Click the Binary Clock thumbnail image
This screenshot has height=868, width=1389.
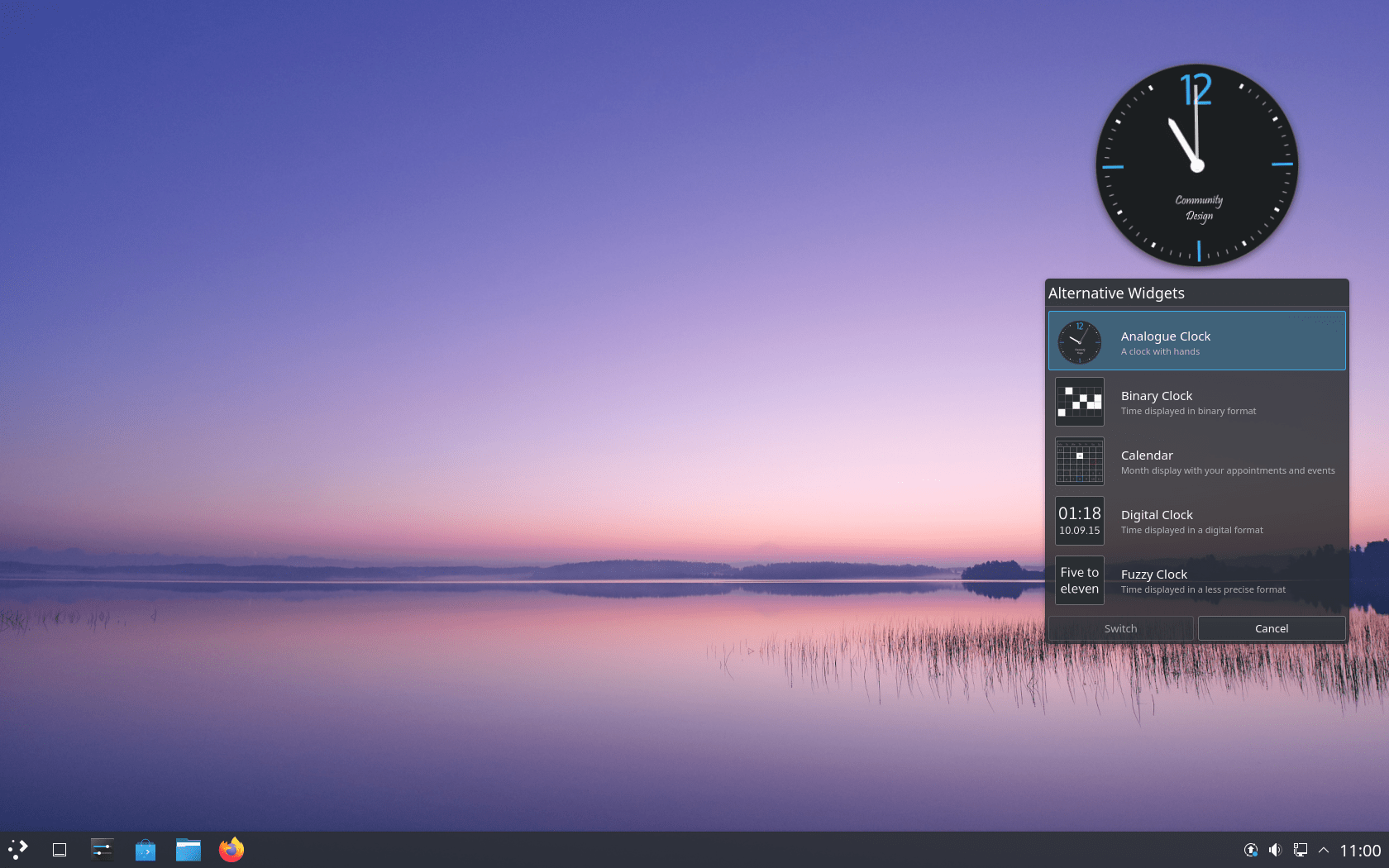coord(1080,402)
